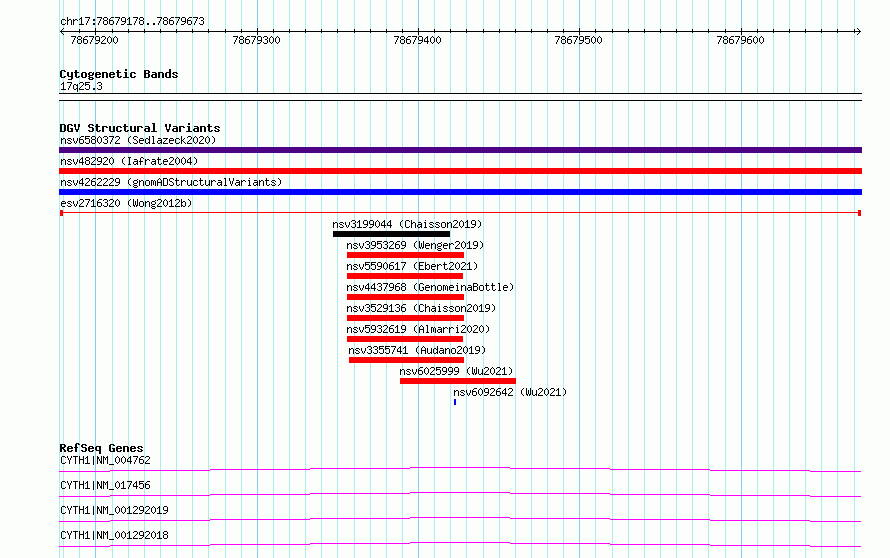Select the blue nsv4262229 variant bar
The width and height of the screenshot is (890, 558).
pyautogui.click(x=460, y=192)
